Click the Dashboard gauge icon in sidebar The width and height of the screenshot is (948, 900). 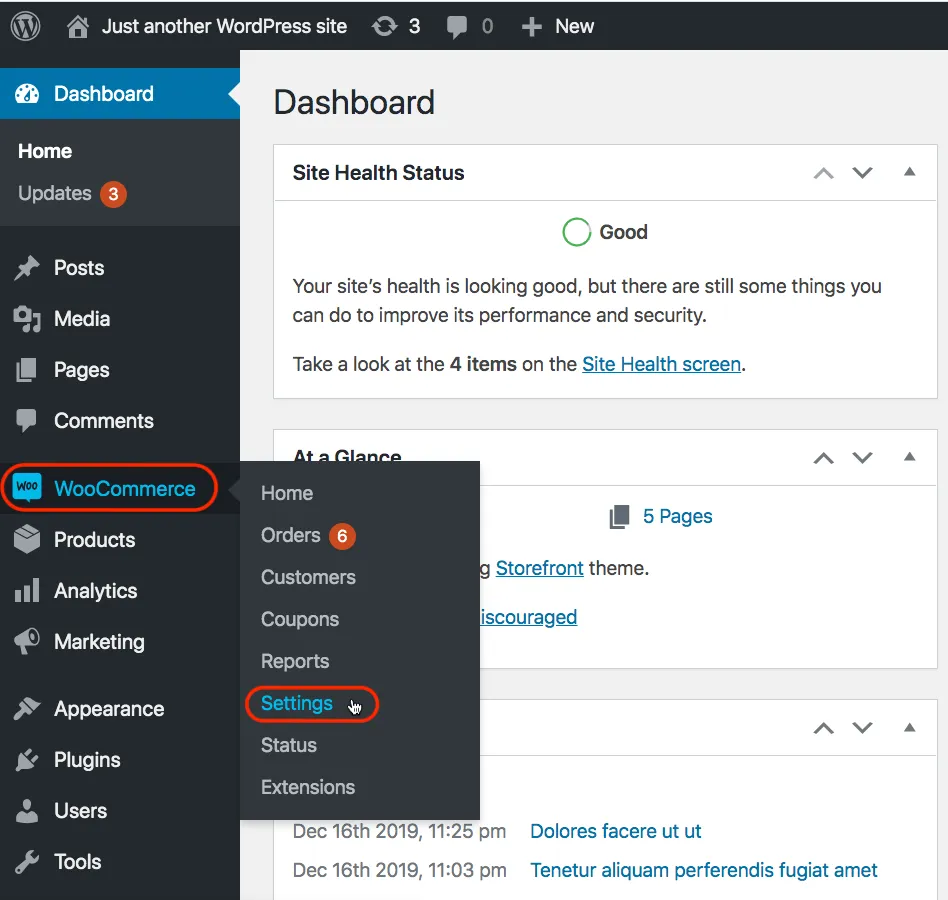click(27, 94)
